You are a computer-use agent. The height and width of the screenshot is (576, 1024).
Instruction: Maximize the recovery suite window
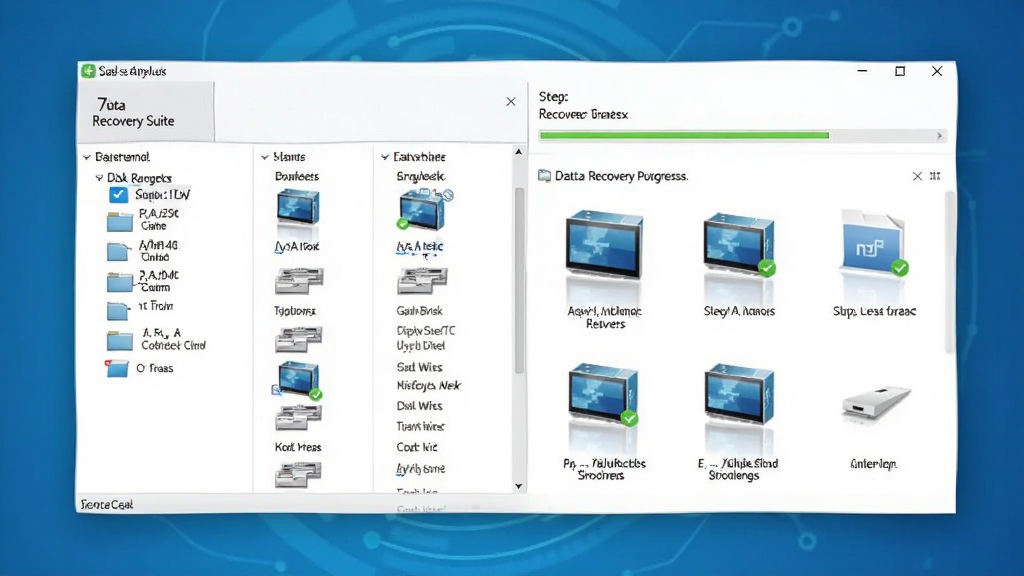pos(900,71)
